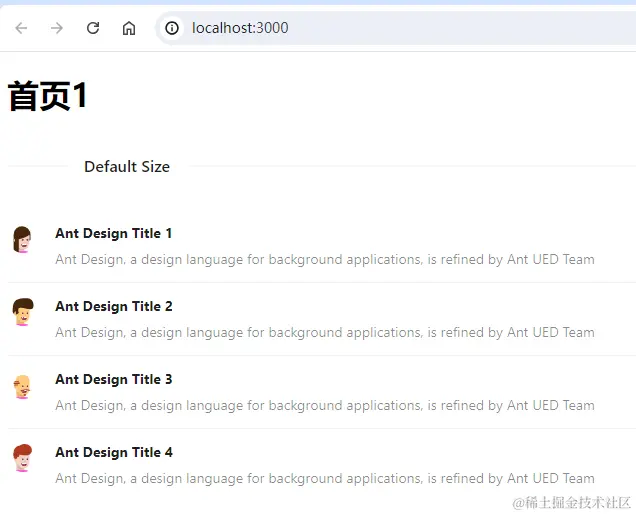636x515 pixels.
Task: Go back with the browser back arrow
Action: (x=21, y=28)
